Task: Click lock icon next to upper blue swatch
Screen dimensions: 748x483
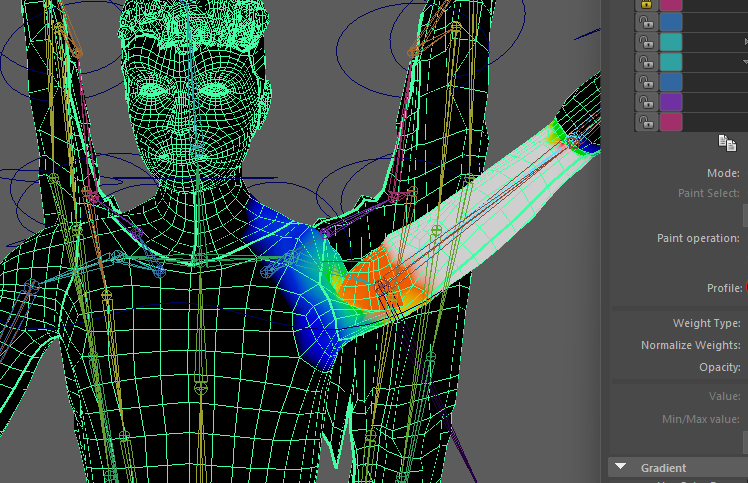Action: (646, 22)
